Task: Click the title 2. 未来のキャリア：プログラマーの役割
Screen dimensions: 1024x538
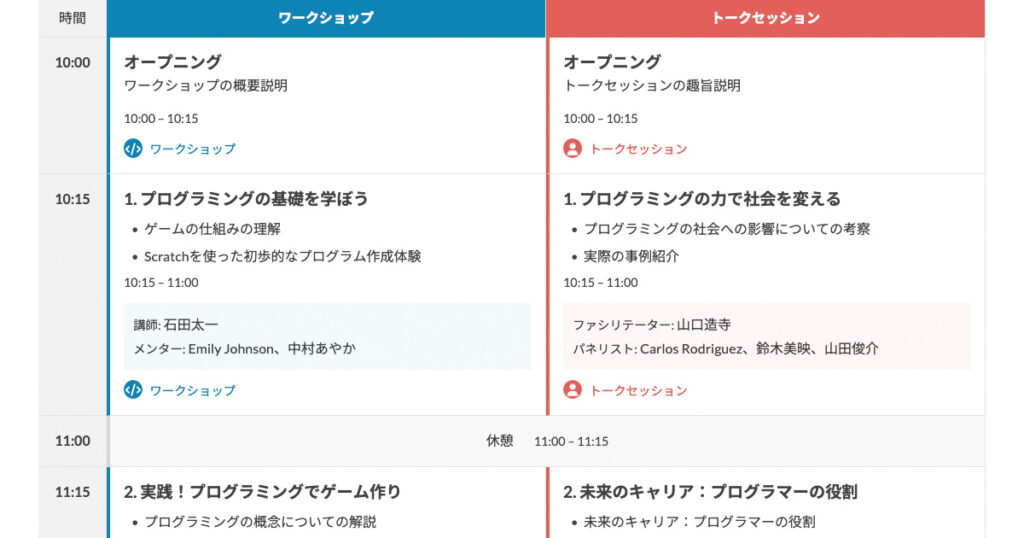Action: (x=710, y=492)
